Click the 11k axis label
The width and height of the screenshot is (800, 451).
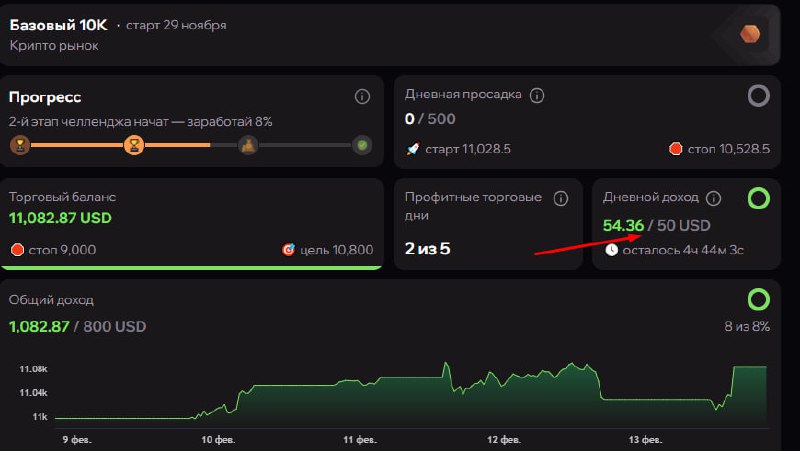(x=40, y=417)
